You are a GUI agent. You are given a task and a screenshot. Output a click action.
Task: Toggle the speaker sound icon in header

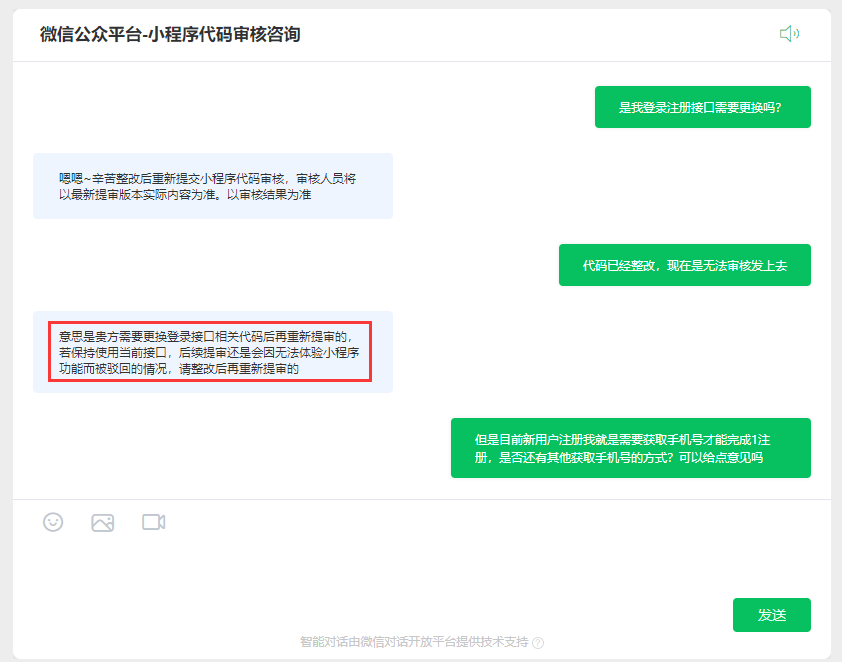[x=789, y=34]
